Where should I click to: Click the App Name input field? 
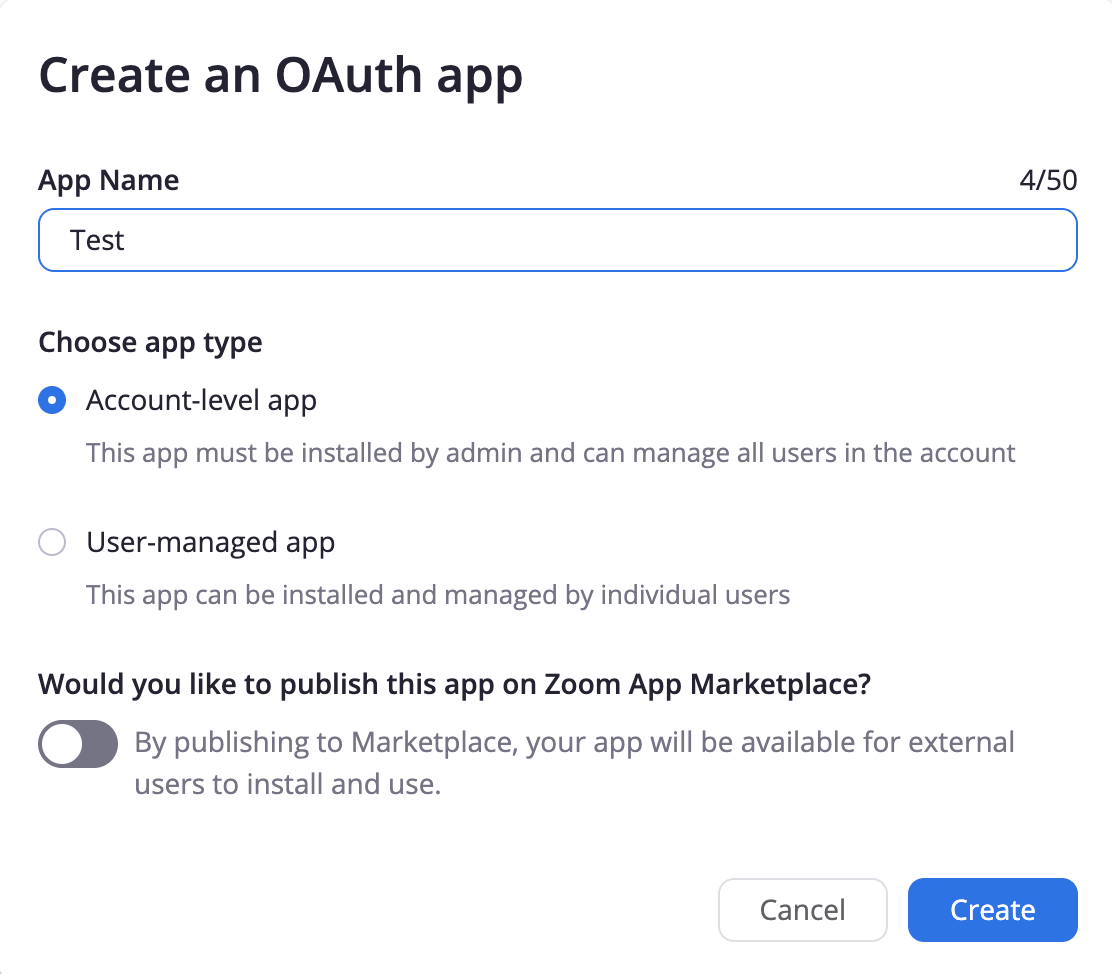[556, 240]
